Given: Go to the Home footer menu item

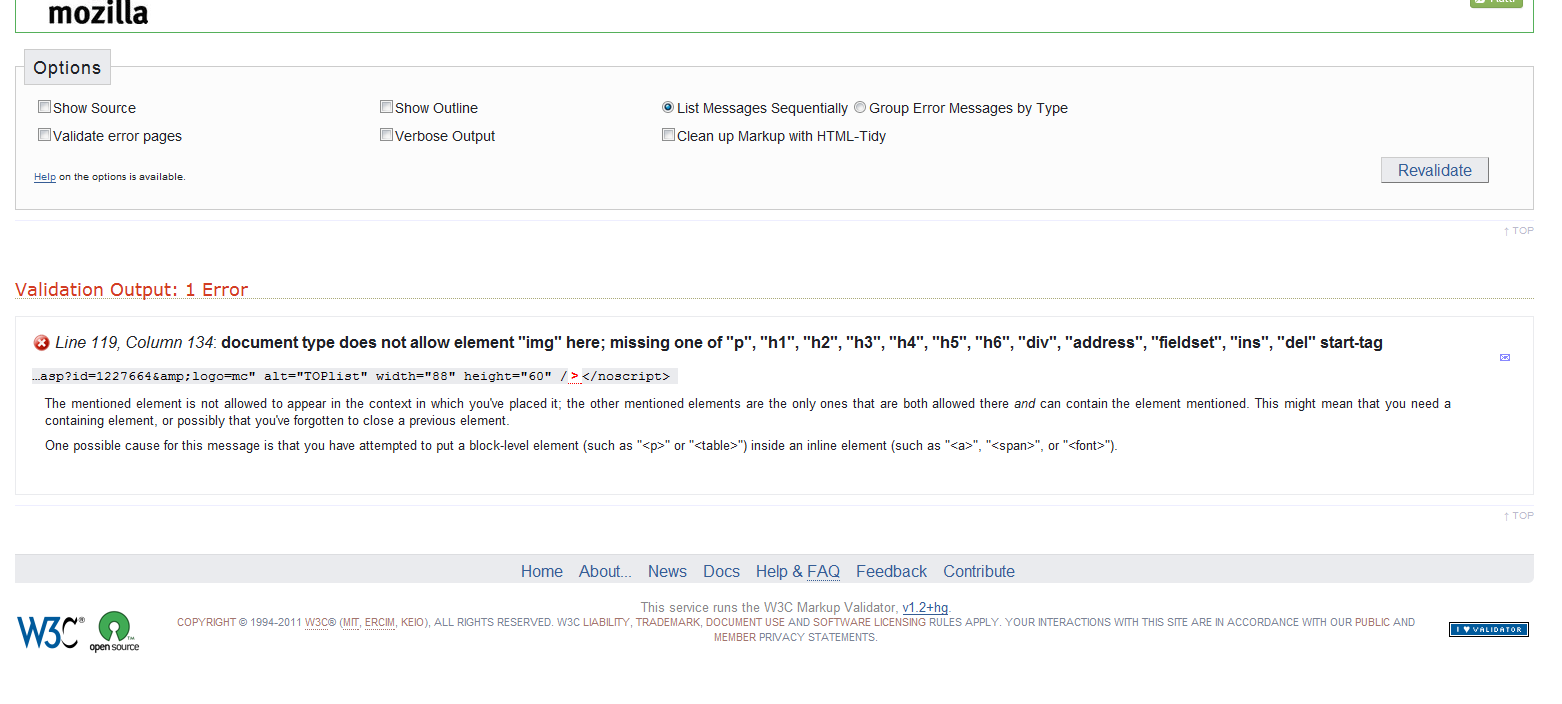Looking at the screenshot, I should (x=541, y=571).
